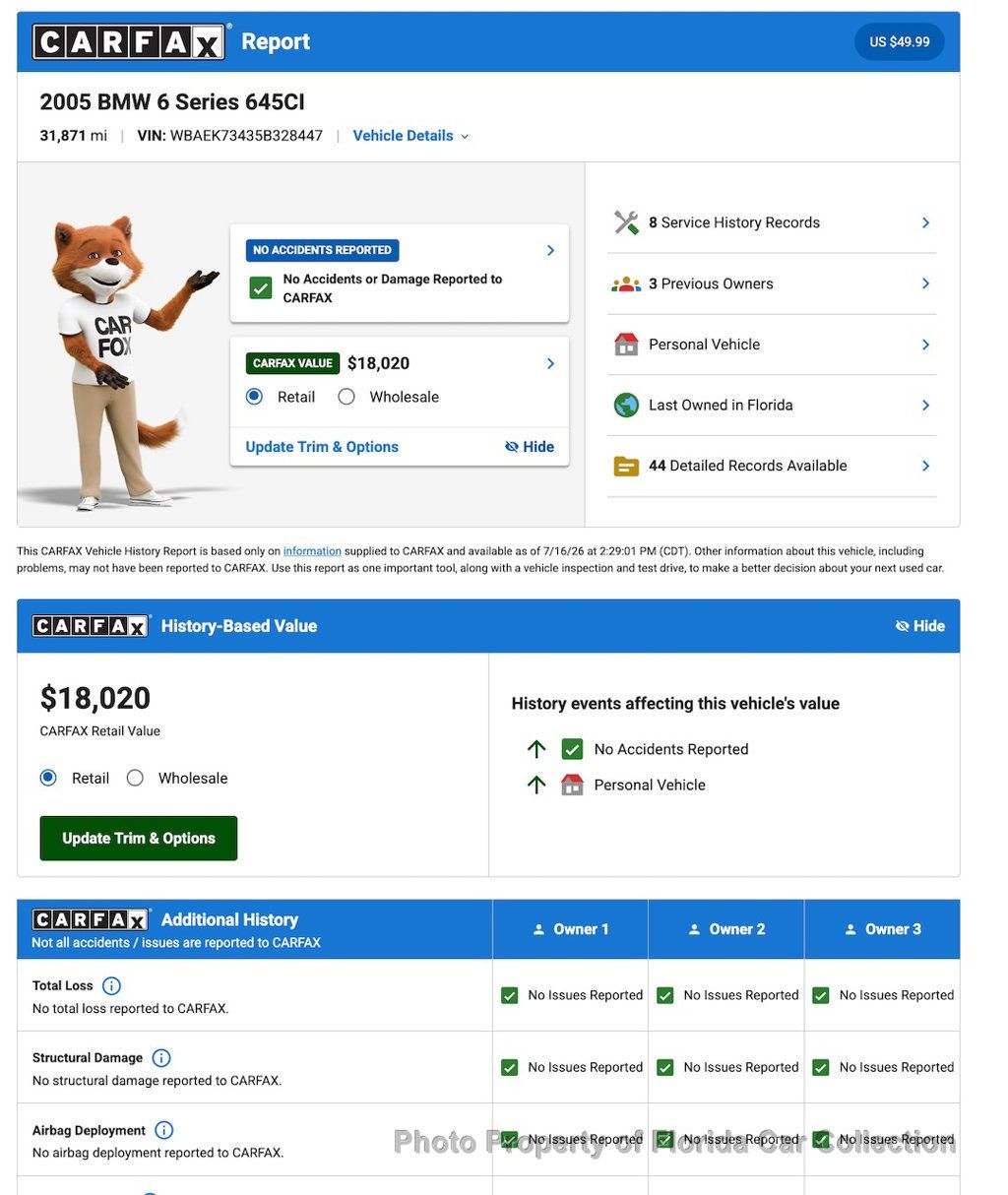Image resolution: width=1008 pixels, height=1195 pixels.
Task: Open the Total Loss info icon
Action: coord(112,985)
